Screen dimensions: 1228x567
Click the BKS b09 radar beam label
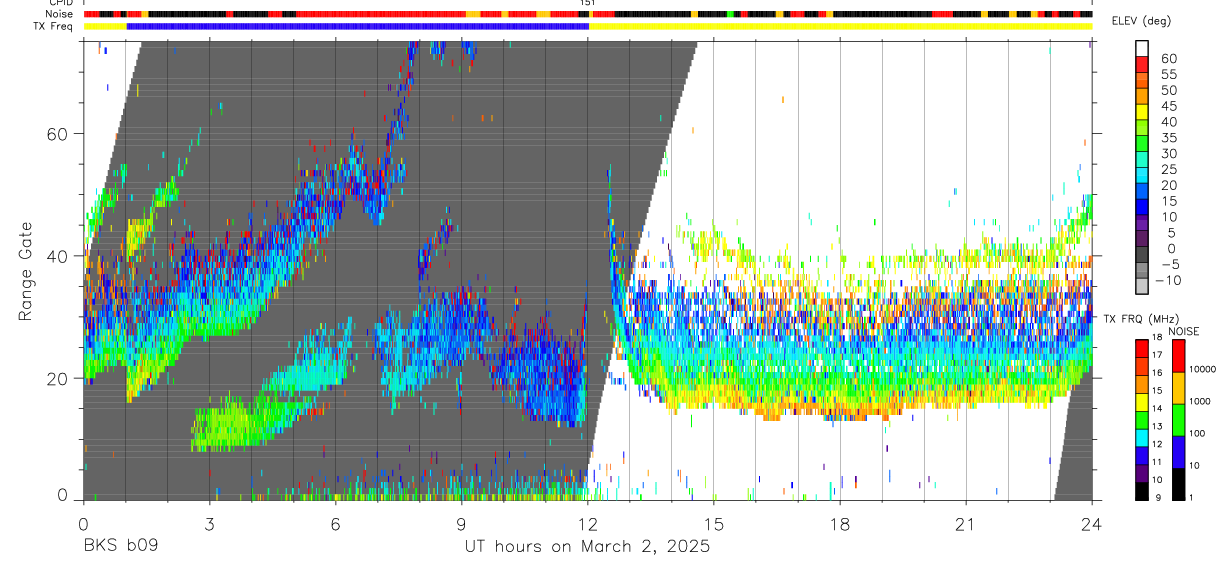pyautogui.click(x=120, y=546)
